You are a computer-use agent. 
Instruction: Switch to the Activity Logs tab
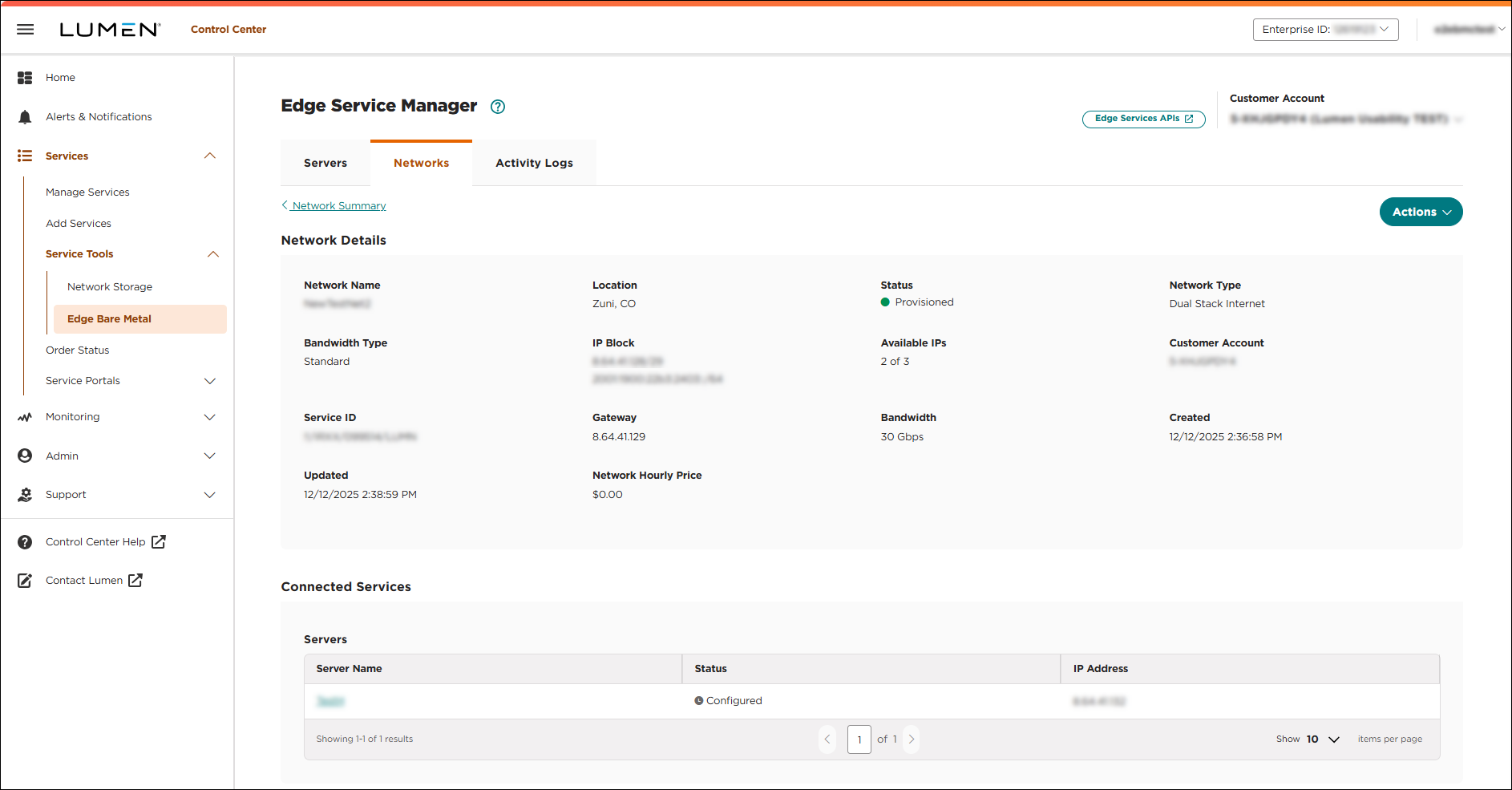(534, 163)
